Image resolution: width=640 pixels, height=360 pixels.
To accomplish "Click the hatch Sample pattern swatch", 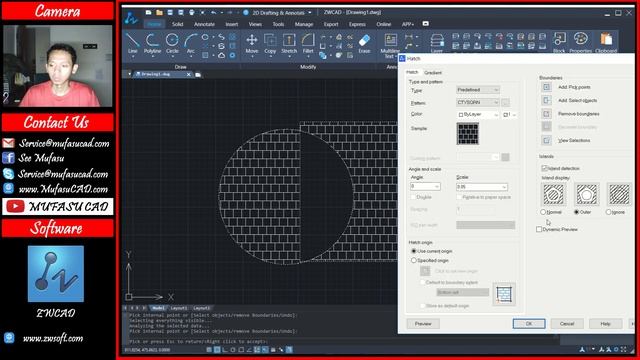I will [x=467, y=133].
